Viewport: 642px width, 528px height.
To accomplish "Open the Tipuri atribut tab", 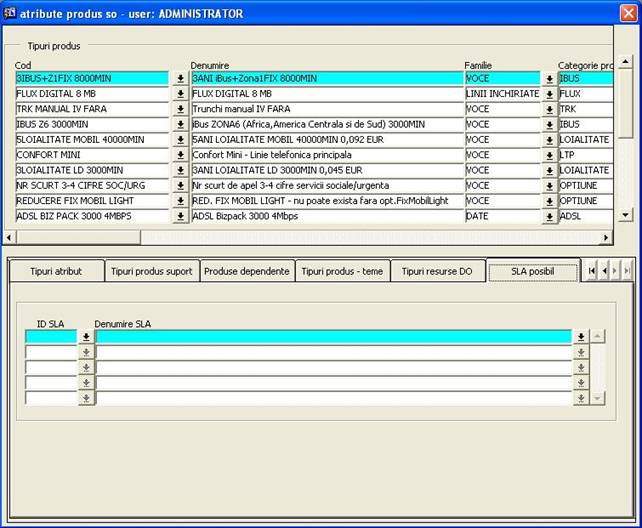I will click(x=54, y=271).
